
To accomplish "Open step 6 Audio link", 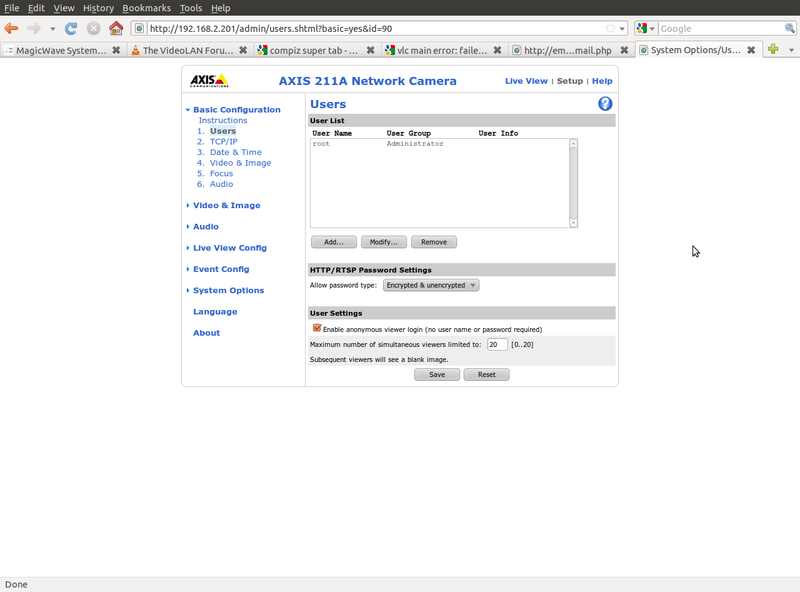I will coord(221,184).
